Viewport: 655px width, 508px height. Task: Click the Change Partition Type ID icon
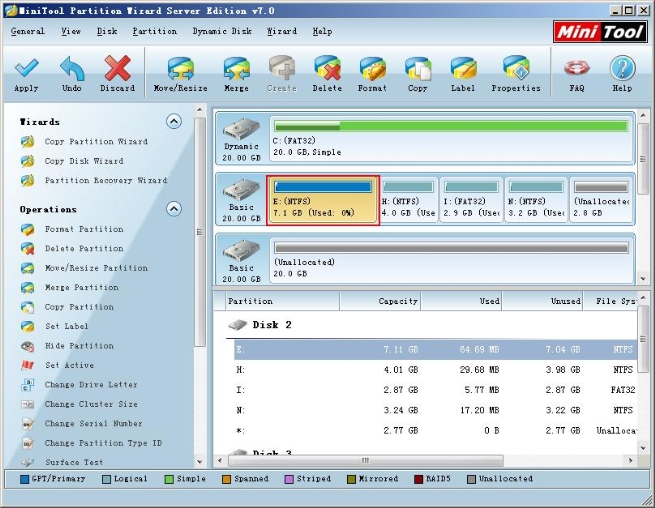point(28,443)
